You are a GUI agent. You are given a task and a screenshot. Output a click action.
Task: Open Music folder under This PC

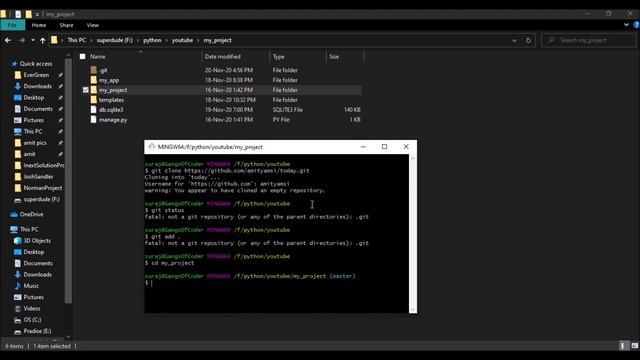point(31,286)
